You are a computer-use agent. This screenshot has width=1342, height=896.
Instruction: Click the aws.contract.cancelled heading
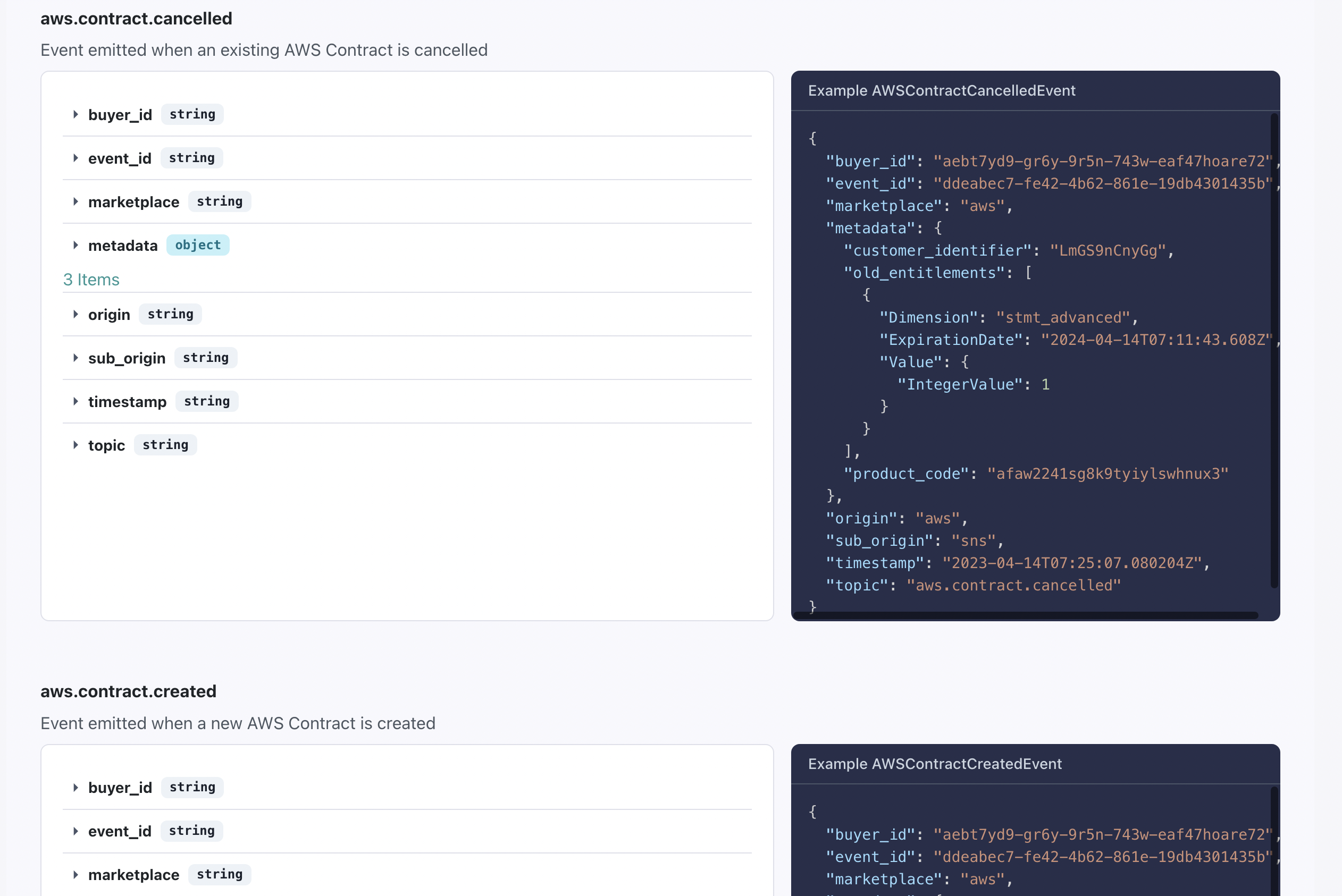[x=137, y=18]
